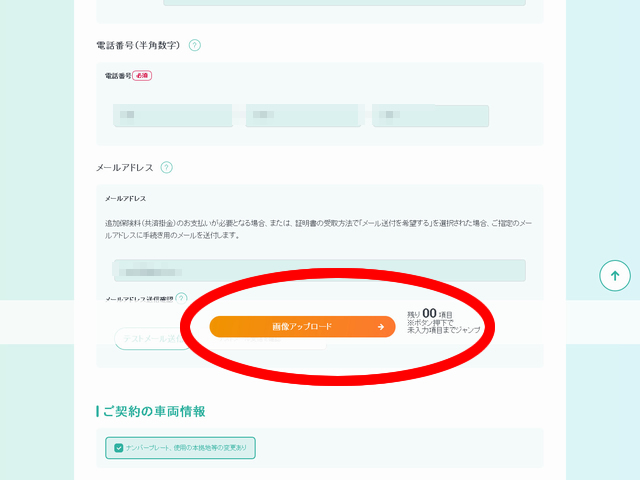
Task: Toggle the ナンバープレート変更あり checkbox
Action: pyautogui.click(x=119, y=448)
